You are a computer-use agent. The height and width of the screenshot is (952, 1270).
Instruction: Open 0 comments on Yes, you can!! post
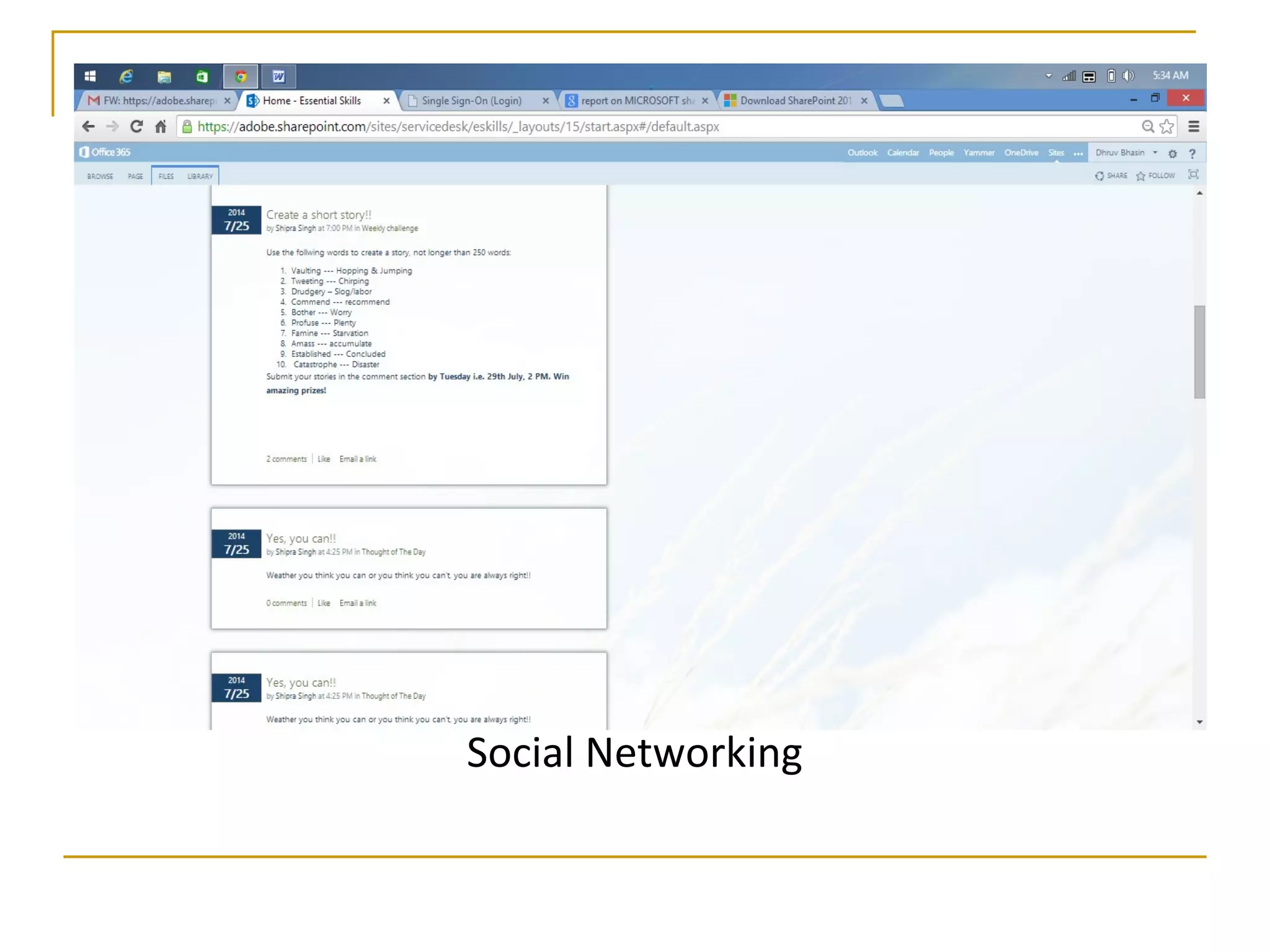pos(286,603)
